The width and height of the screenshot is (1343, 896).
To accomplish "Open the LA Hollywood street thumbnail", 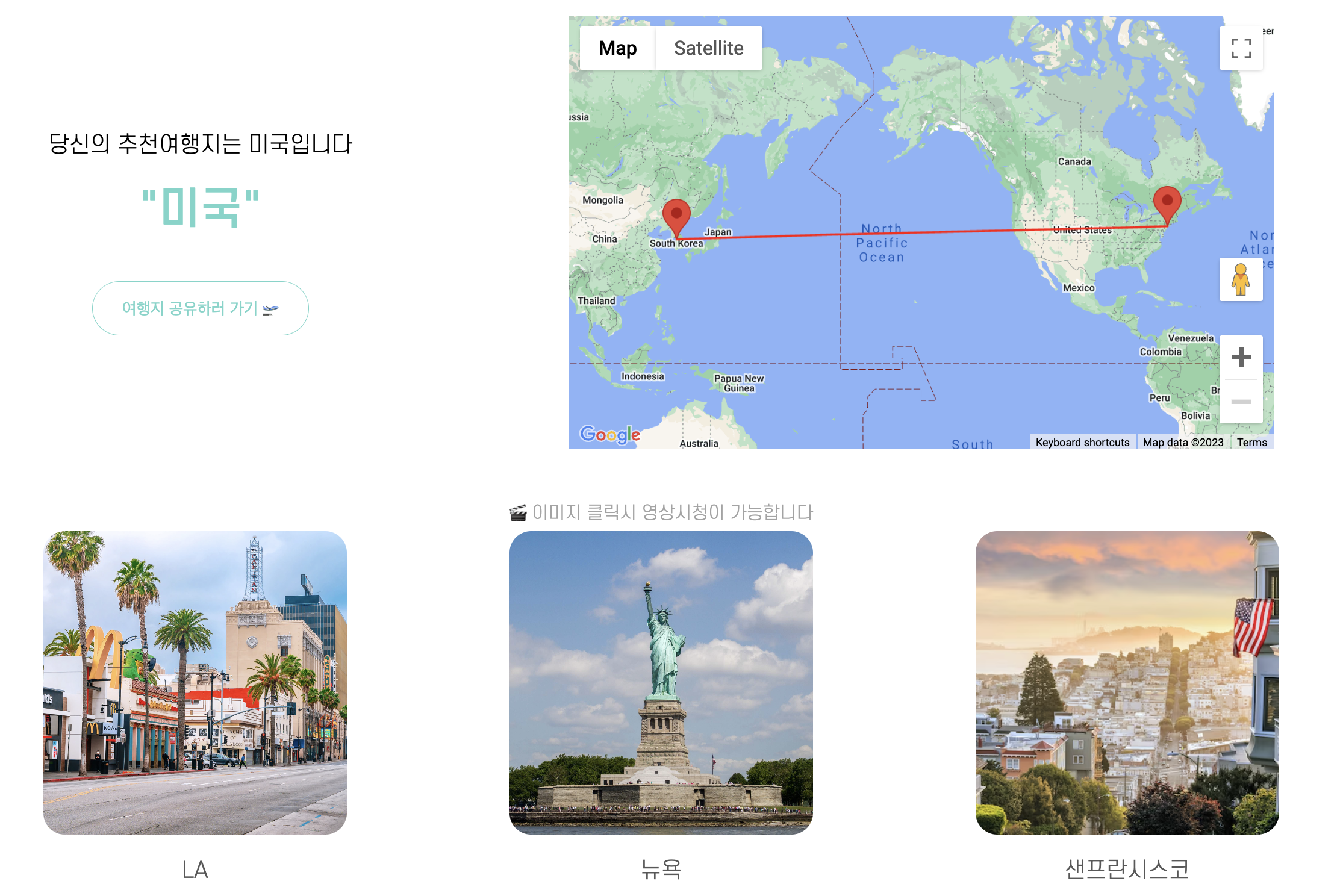I will coord(195,682).
